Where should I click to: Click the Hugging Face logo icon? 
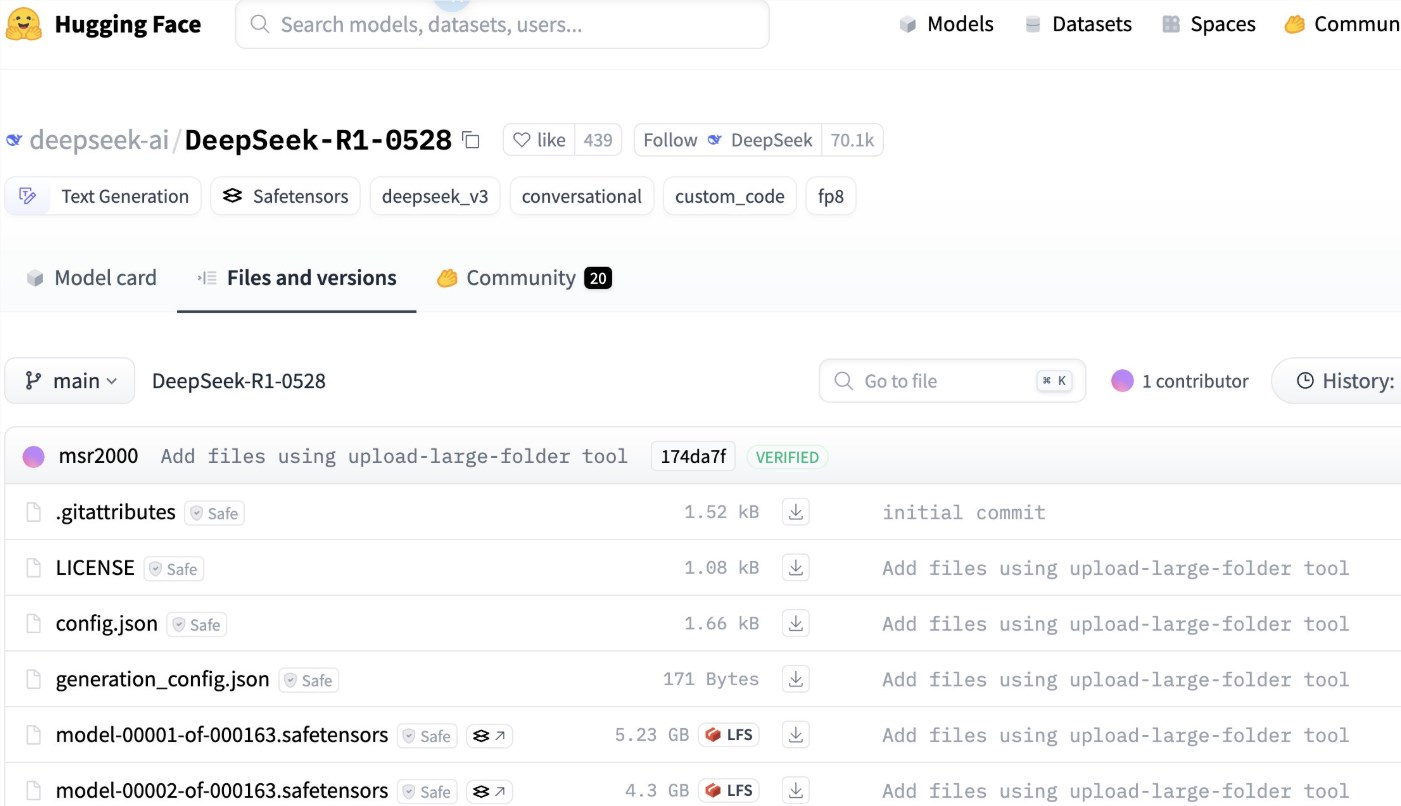[x=24, y=24]
